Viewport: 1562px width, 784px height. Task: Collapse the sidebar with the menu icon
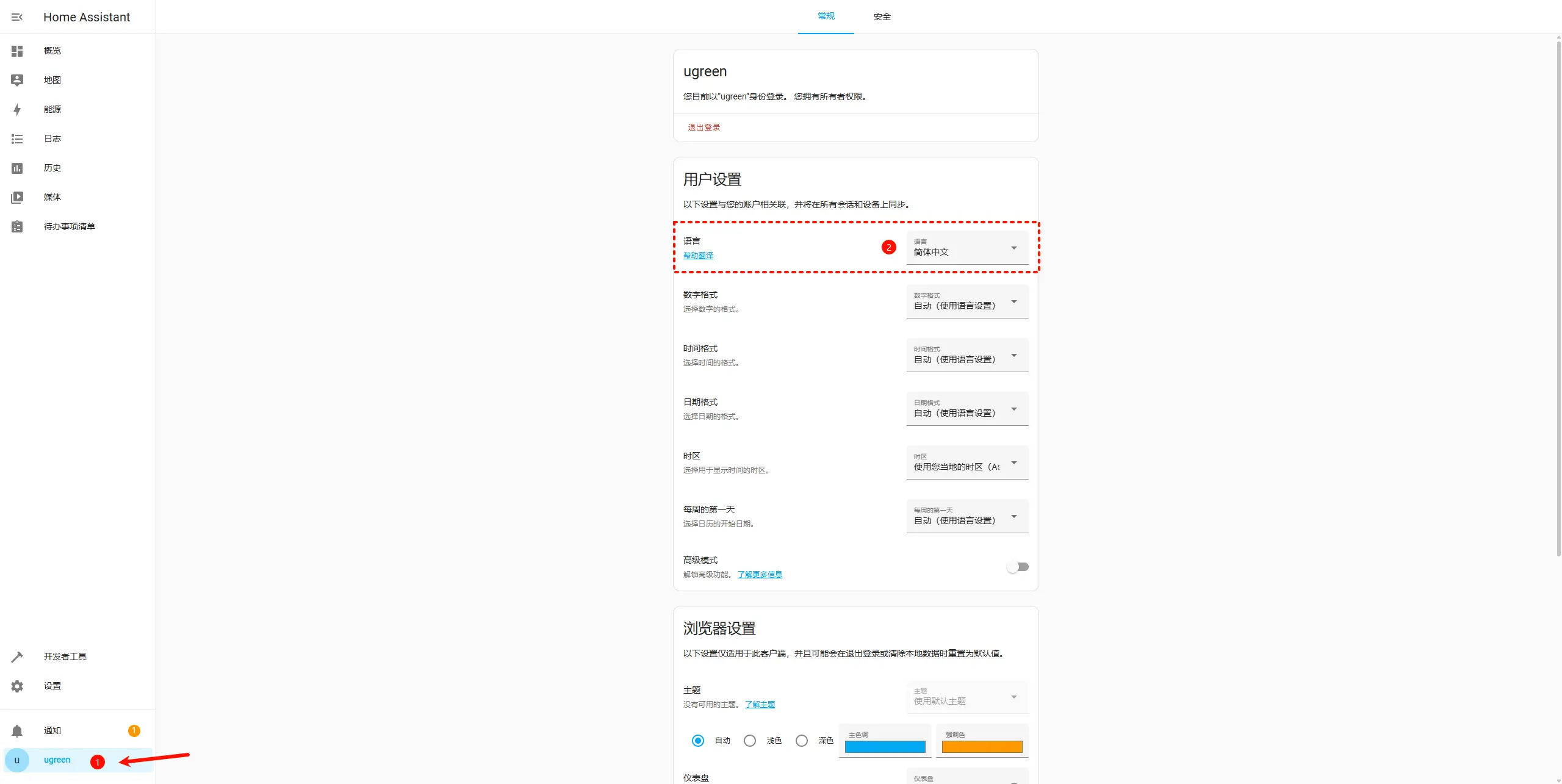(17, 17)
